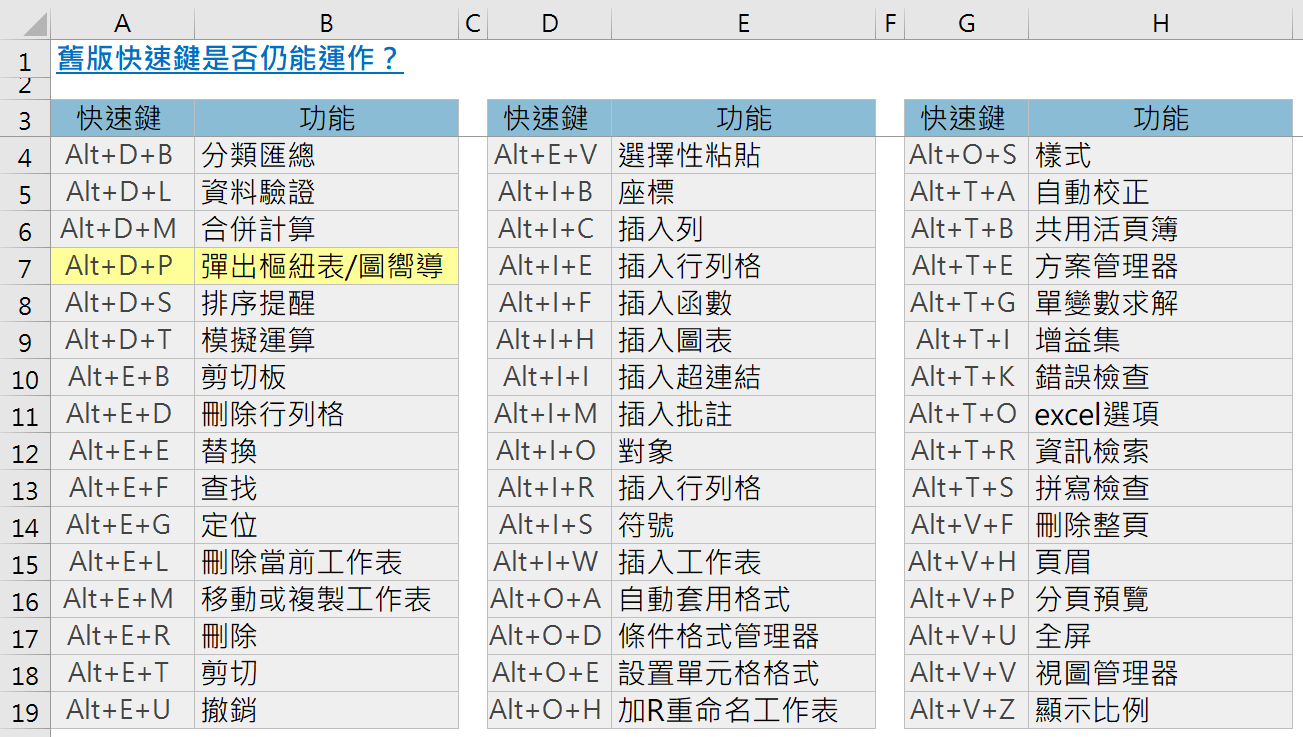This screenshot has width=1303, height=737.
Task: Select the 視圖管理器 cell
Action: point(1160,673)
